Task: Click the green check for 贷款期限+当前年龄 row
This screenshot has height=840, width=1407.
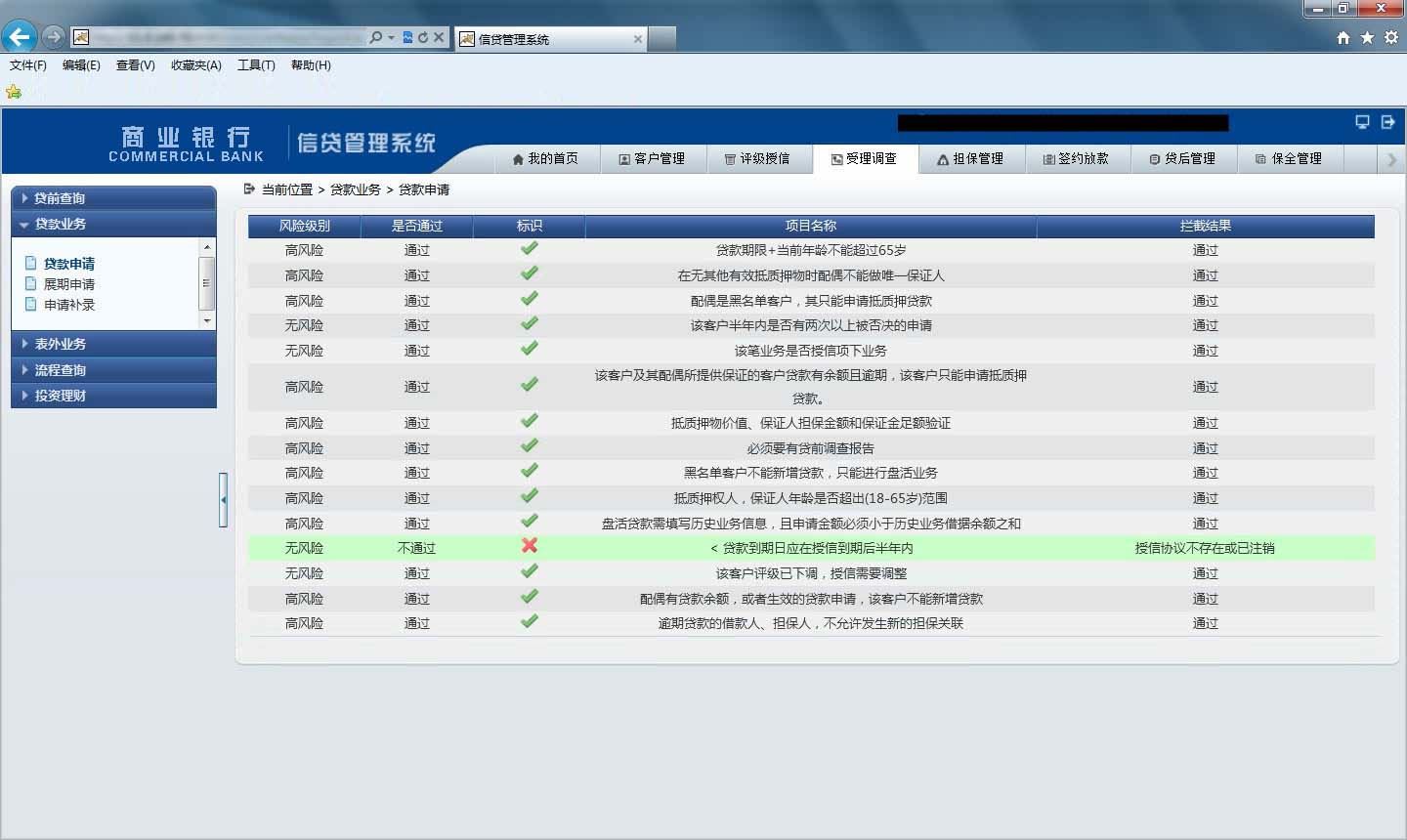Action: (530, 248)
